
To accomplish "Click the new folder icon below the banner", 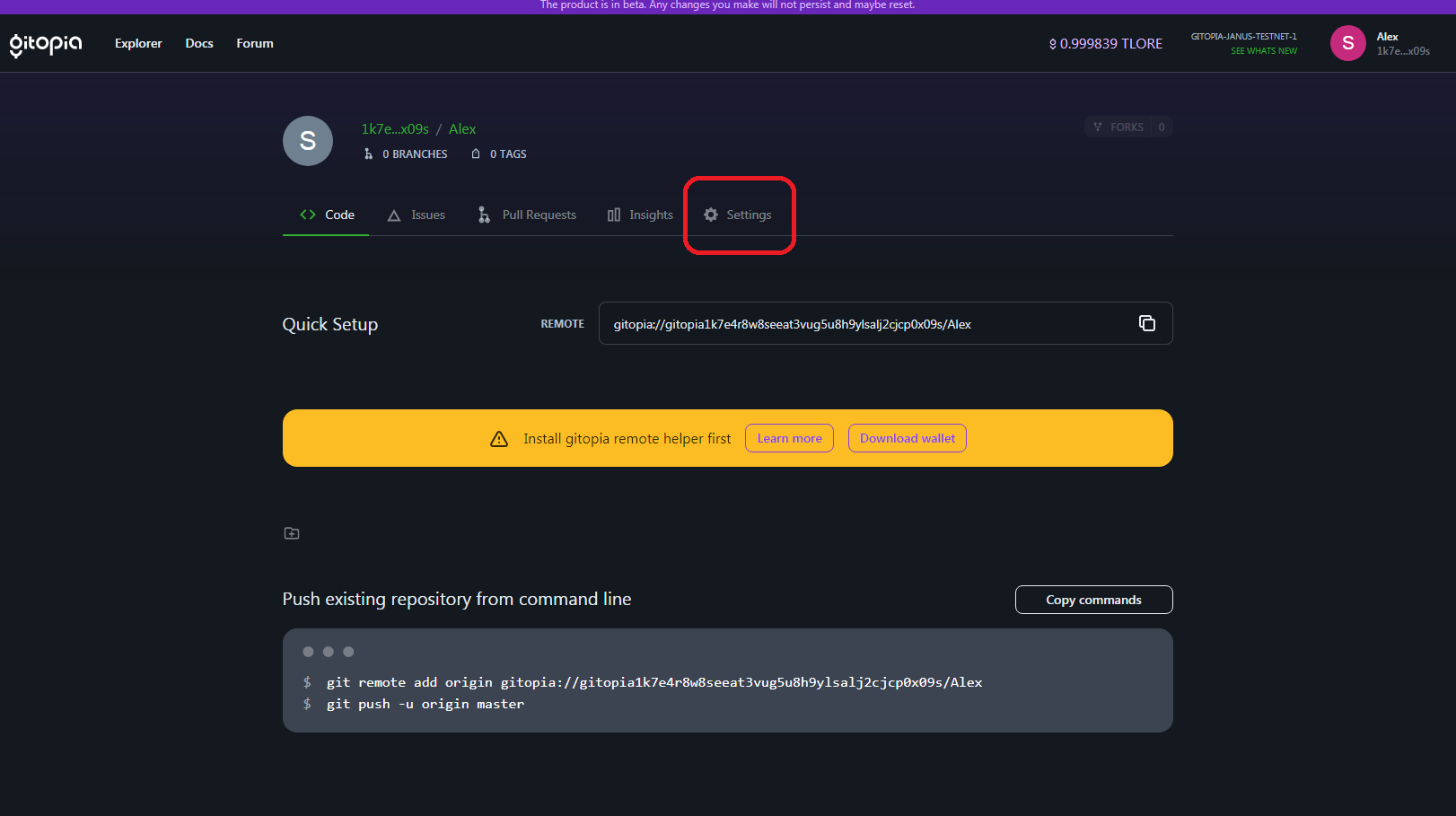I will pyautogui.click(x=292, y=533).
